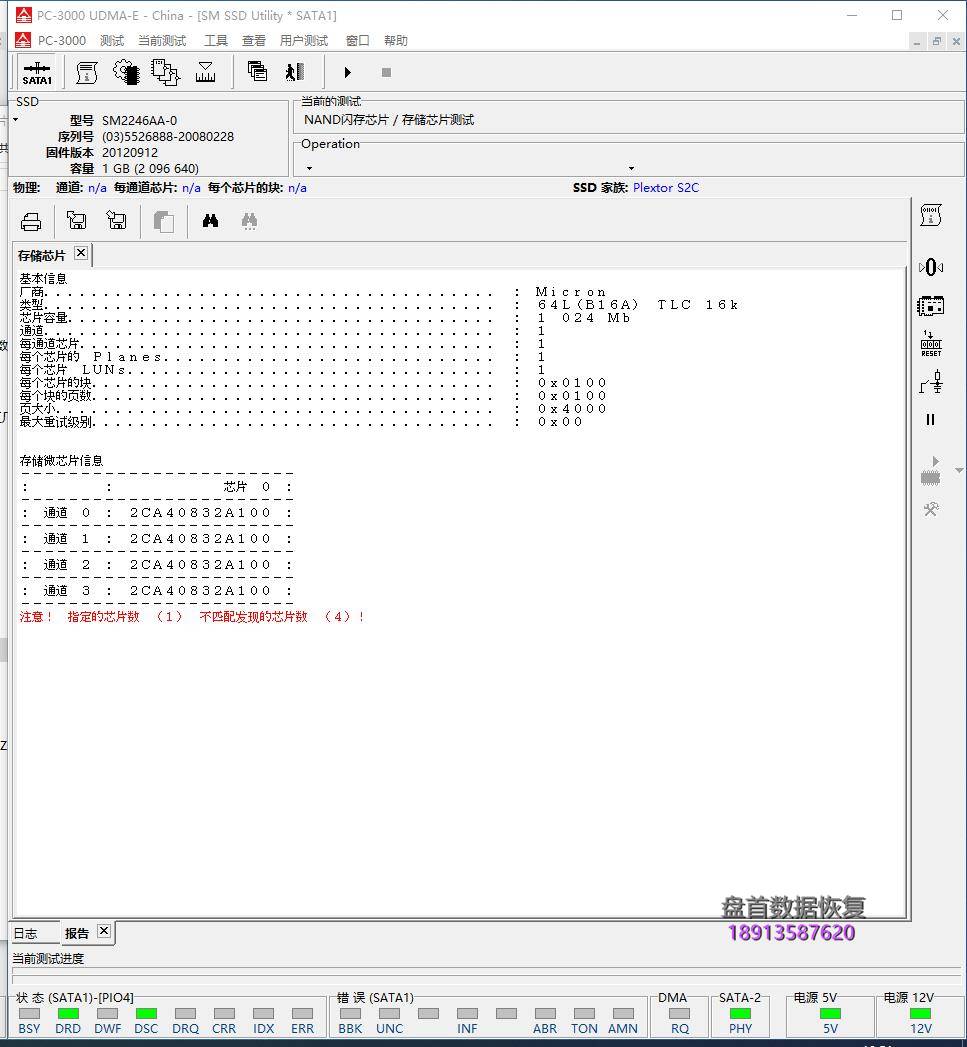Stop the test with the square button
The height and width of the screenshot is (1047, 967).
tap(386, 72)
